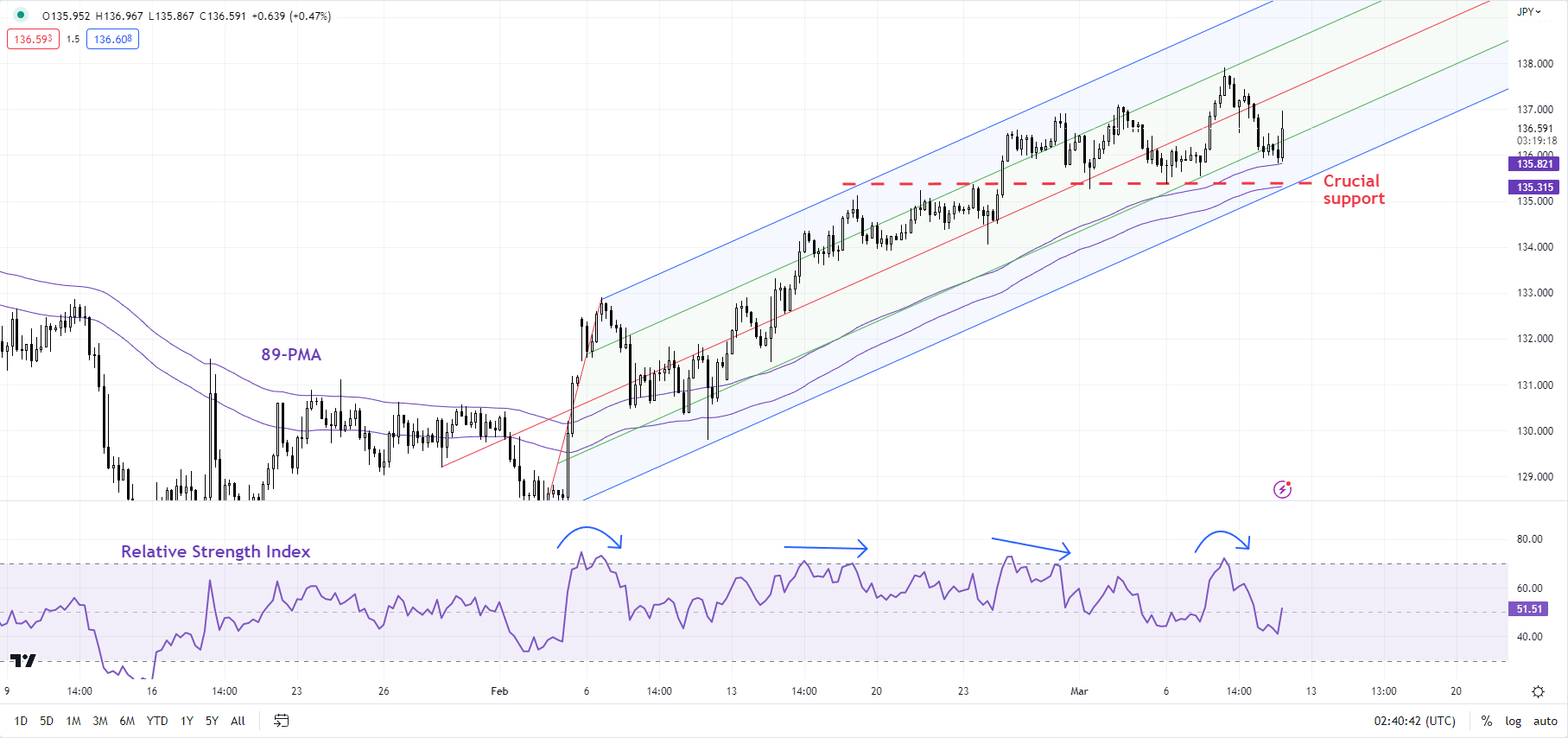Click the blue buy price 136.608
Screen dimensions: 1568x738
coord(112,39)
